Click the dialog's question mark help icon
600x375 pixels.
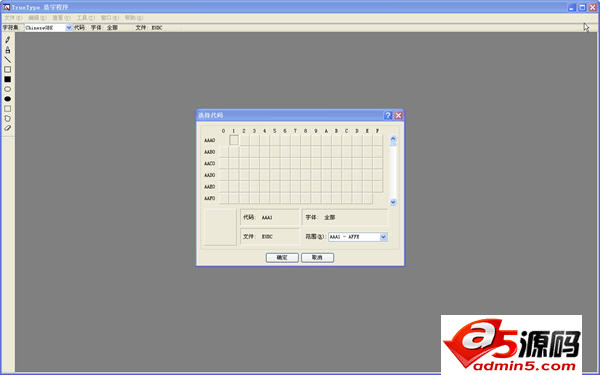coord(388,115)
